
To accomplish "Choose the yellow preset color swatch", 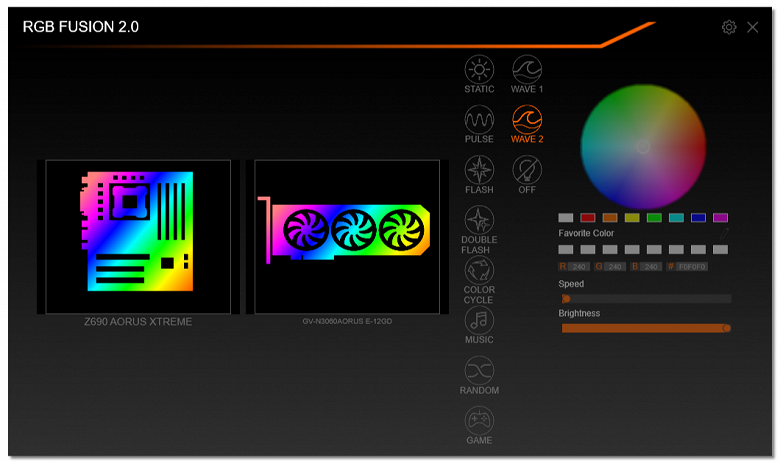I will (x=632, y=218).
